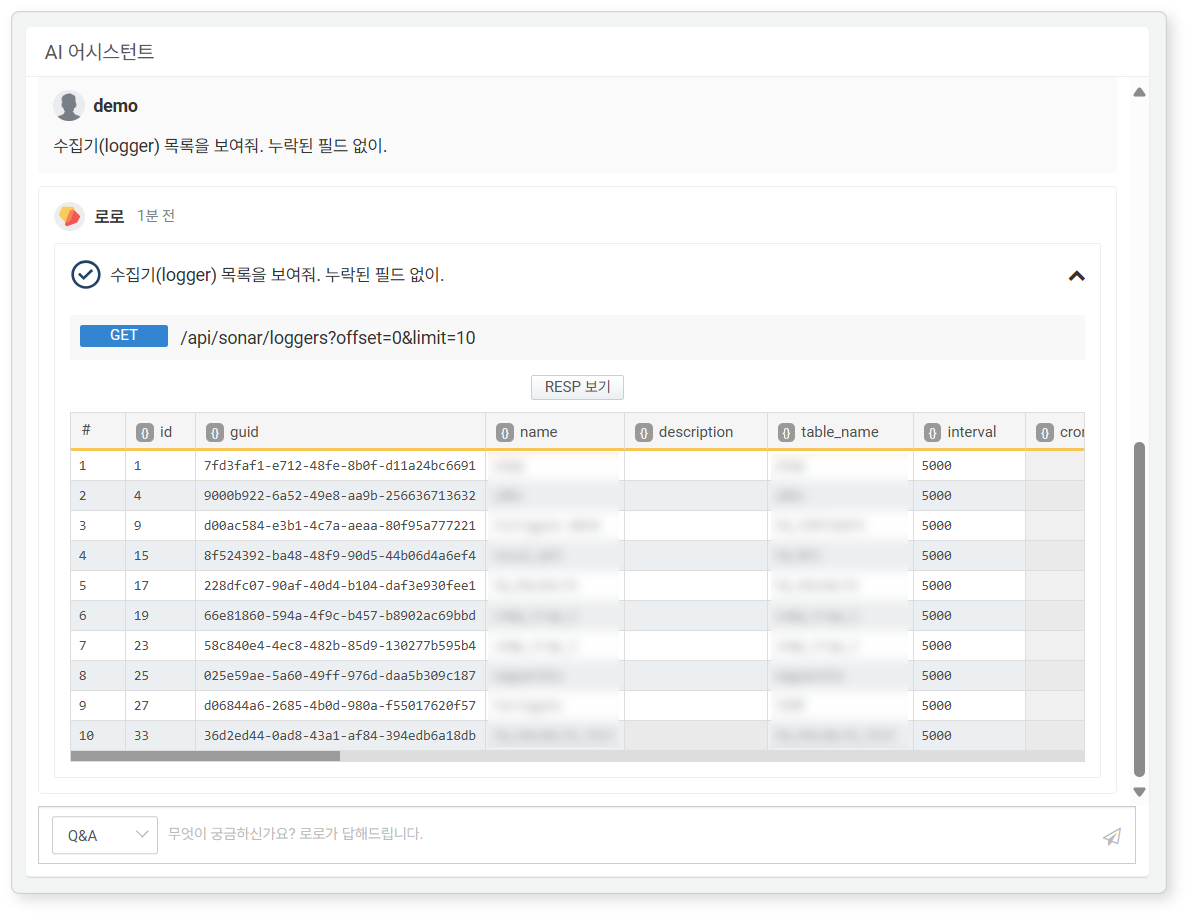The width and height of the screenshot is (1189, 916).
Task: Click the description column header label
Action: pyautogui.click(x=695, y=432)
